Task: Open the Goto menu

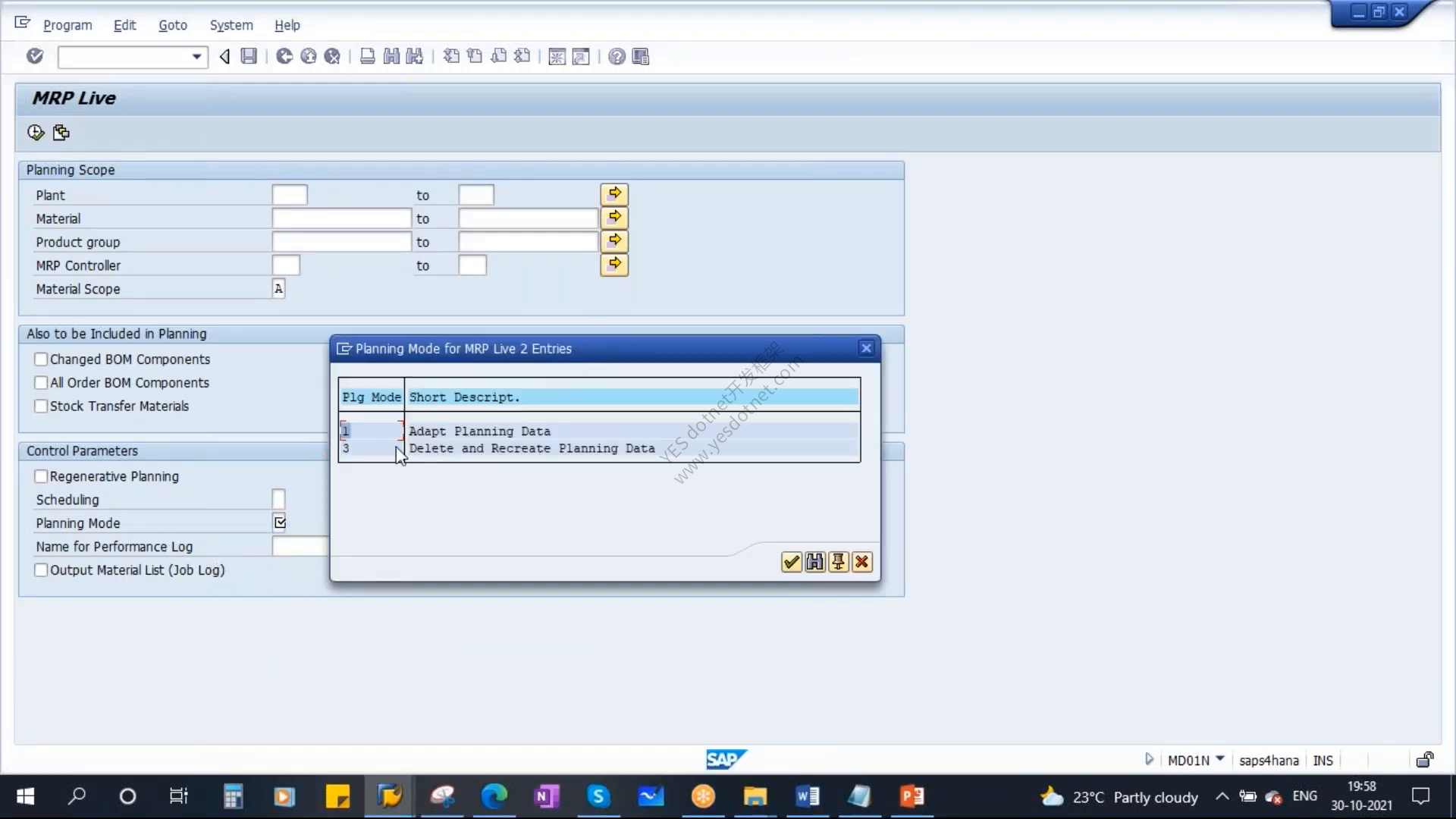Action: point(173,25)
